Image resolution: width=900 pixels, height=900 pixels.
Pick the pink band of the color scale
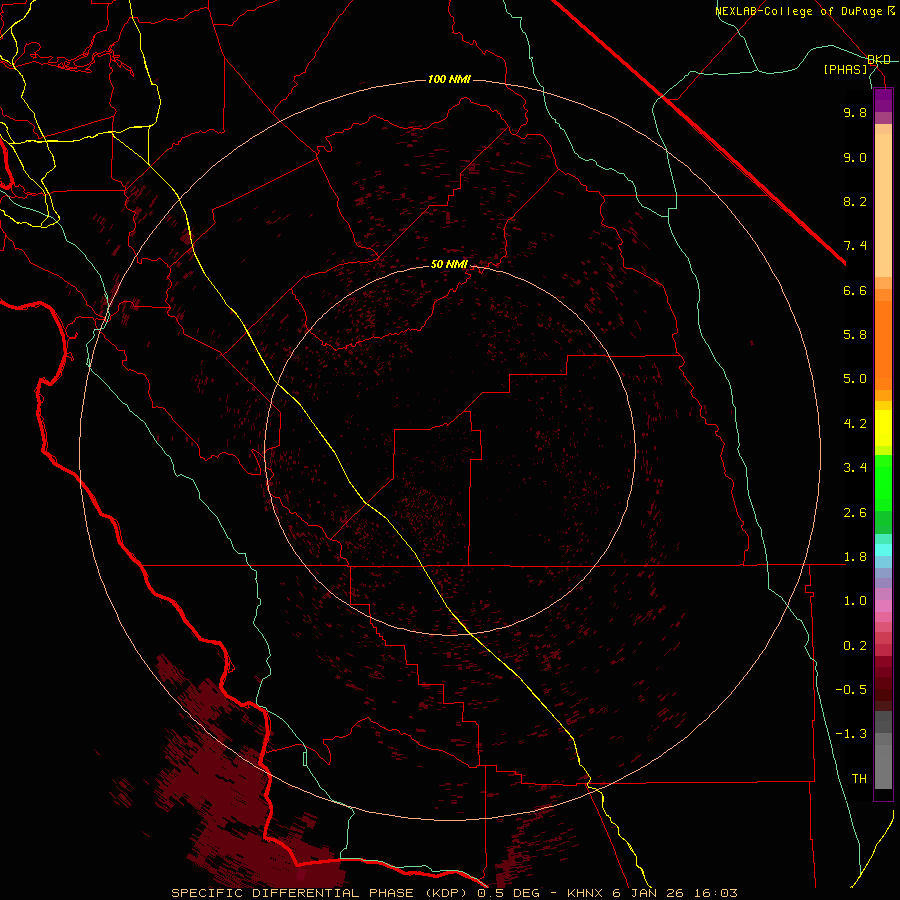pos(883,606)
